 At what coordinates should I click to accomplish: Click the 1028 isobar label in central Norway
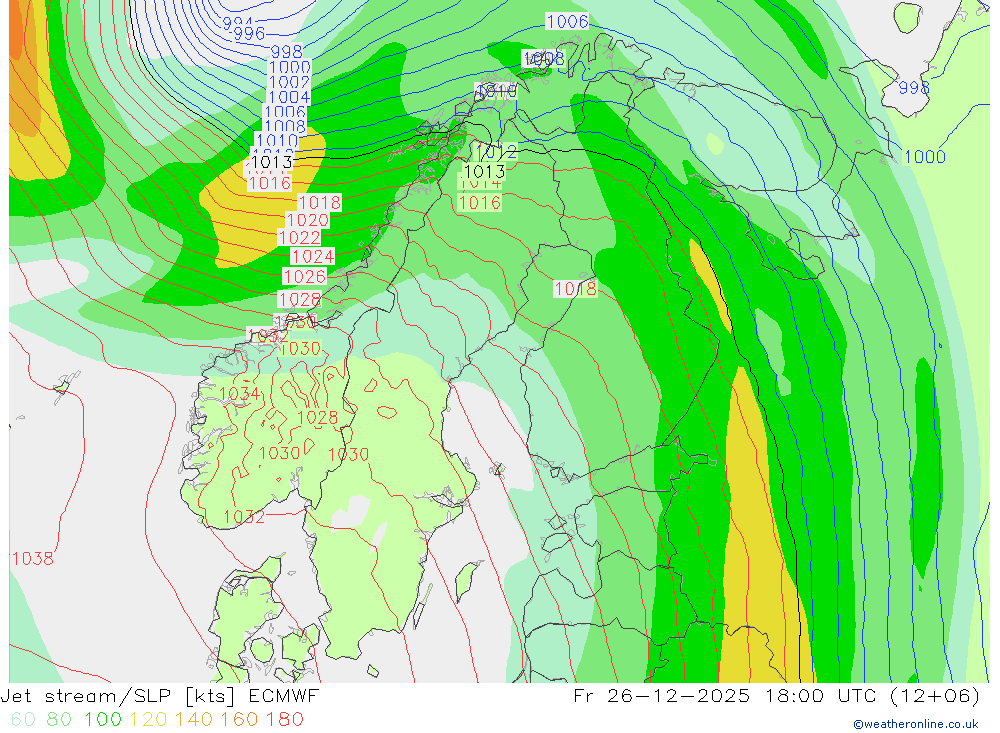[318, 417]
